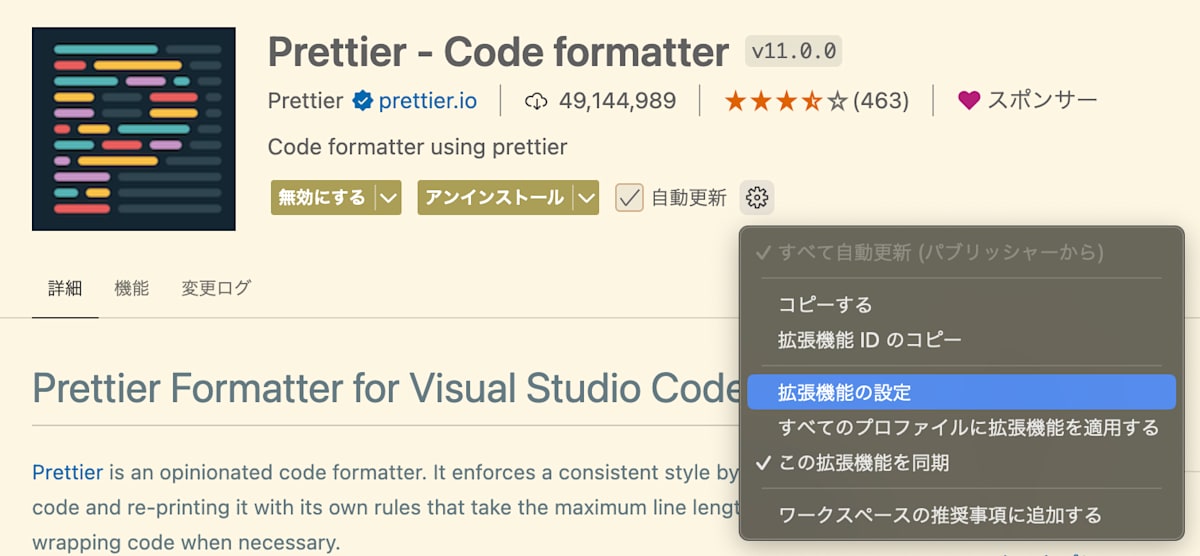Expand the 無効にする dropdown arrow
The image size is (1200, 556).
pyautogui.click(x=389, y=198)
